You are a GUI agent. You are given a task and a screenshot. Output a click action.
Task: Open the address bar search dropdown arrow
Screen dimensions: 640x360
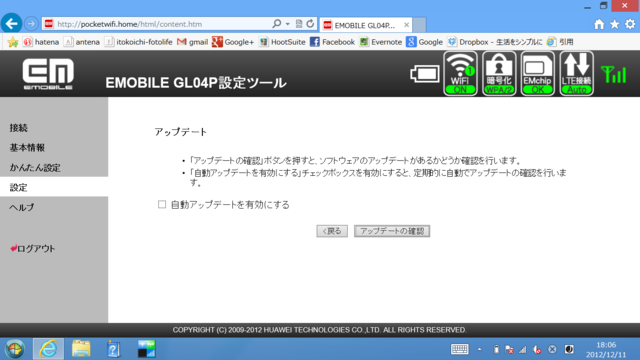[288, 24]
